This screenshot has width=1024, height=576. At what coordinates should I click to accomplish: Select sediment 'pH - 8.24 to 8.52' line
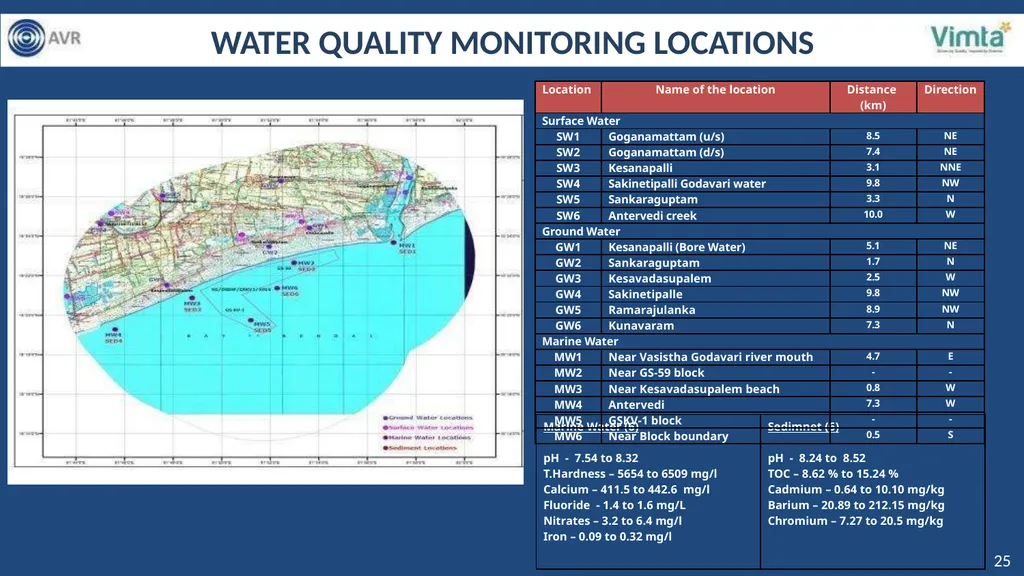816,458
